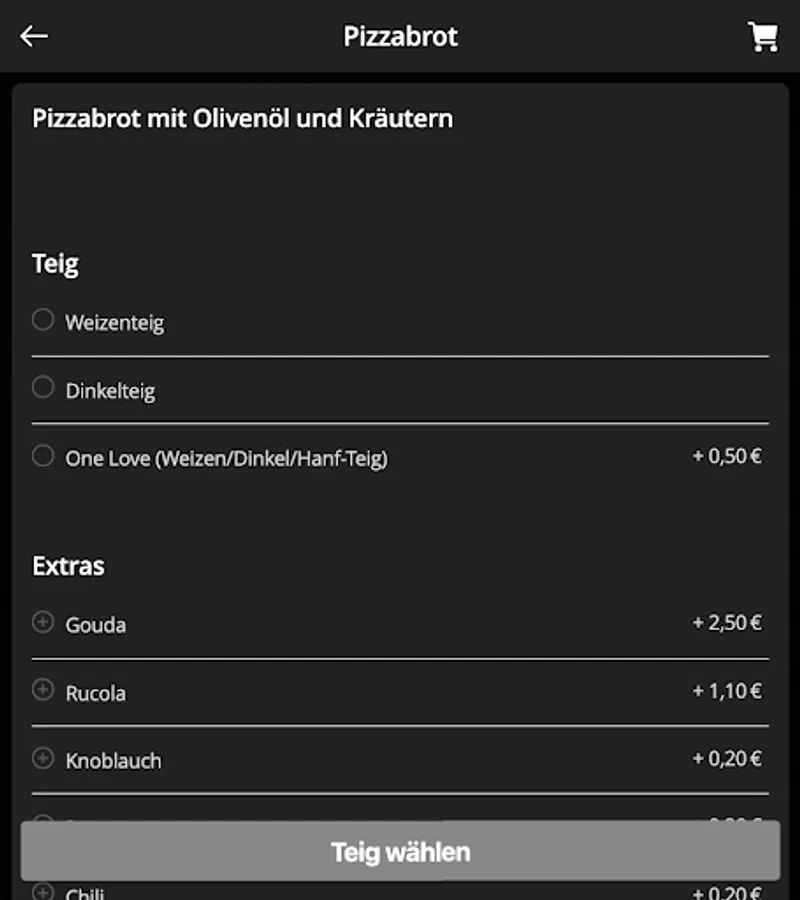Click the + 0,50 € One Love price
This screenshot has height=900, width=800.
727,457
